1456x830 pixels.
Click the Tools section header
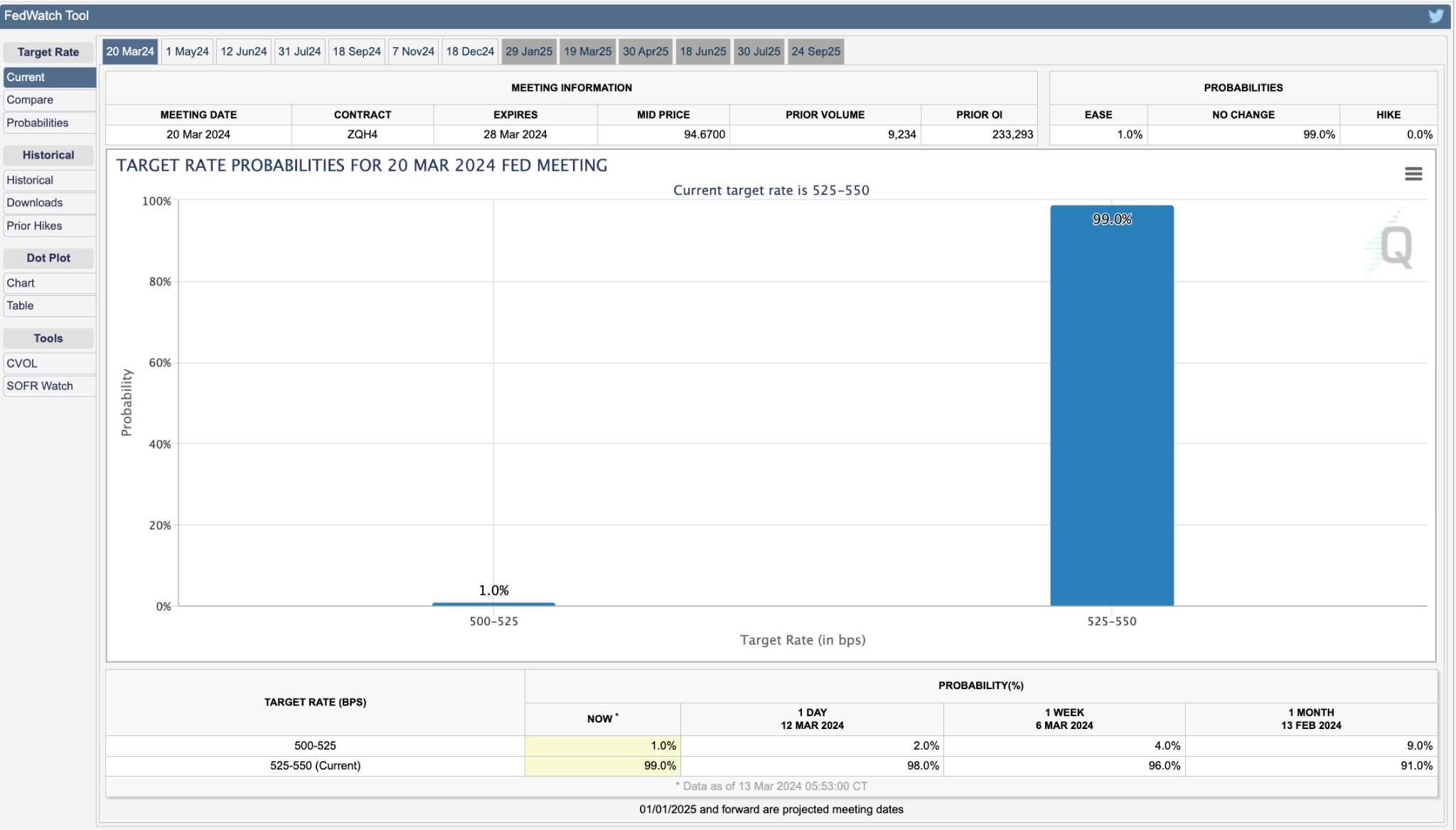coord(48,339)
